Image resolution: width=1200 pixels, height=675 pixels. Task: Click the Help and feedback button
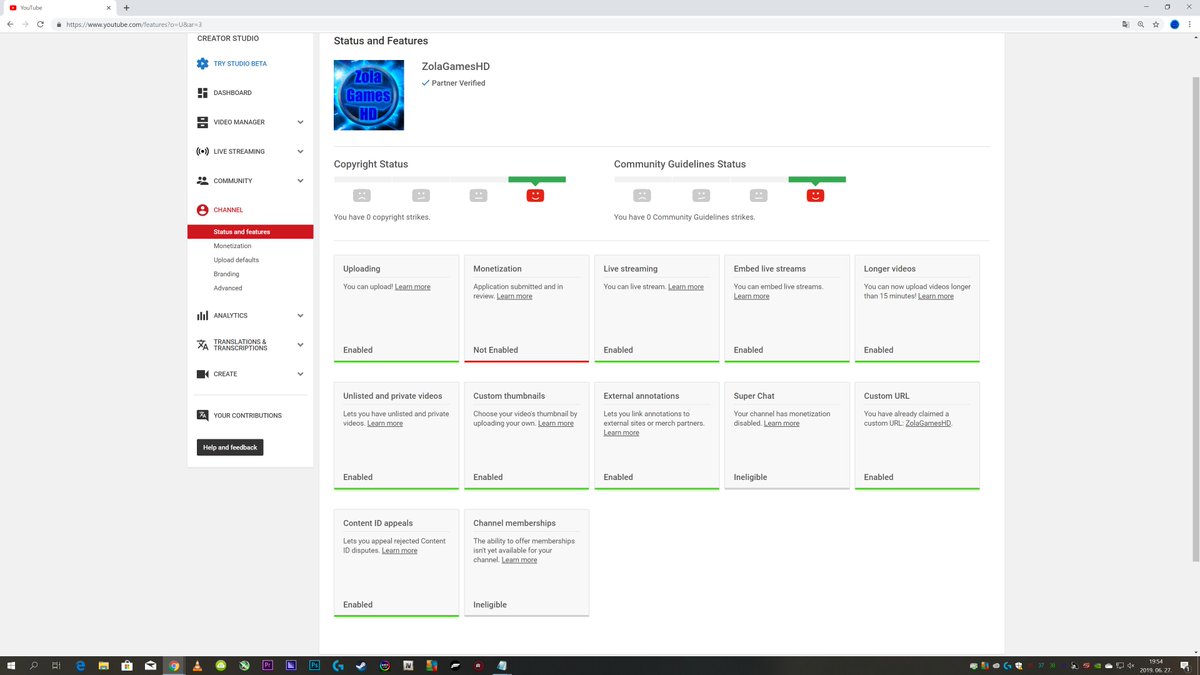pyautogui.click(x=230, y=447)
